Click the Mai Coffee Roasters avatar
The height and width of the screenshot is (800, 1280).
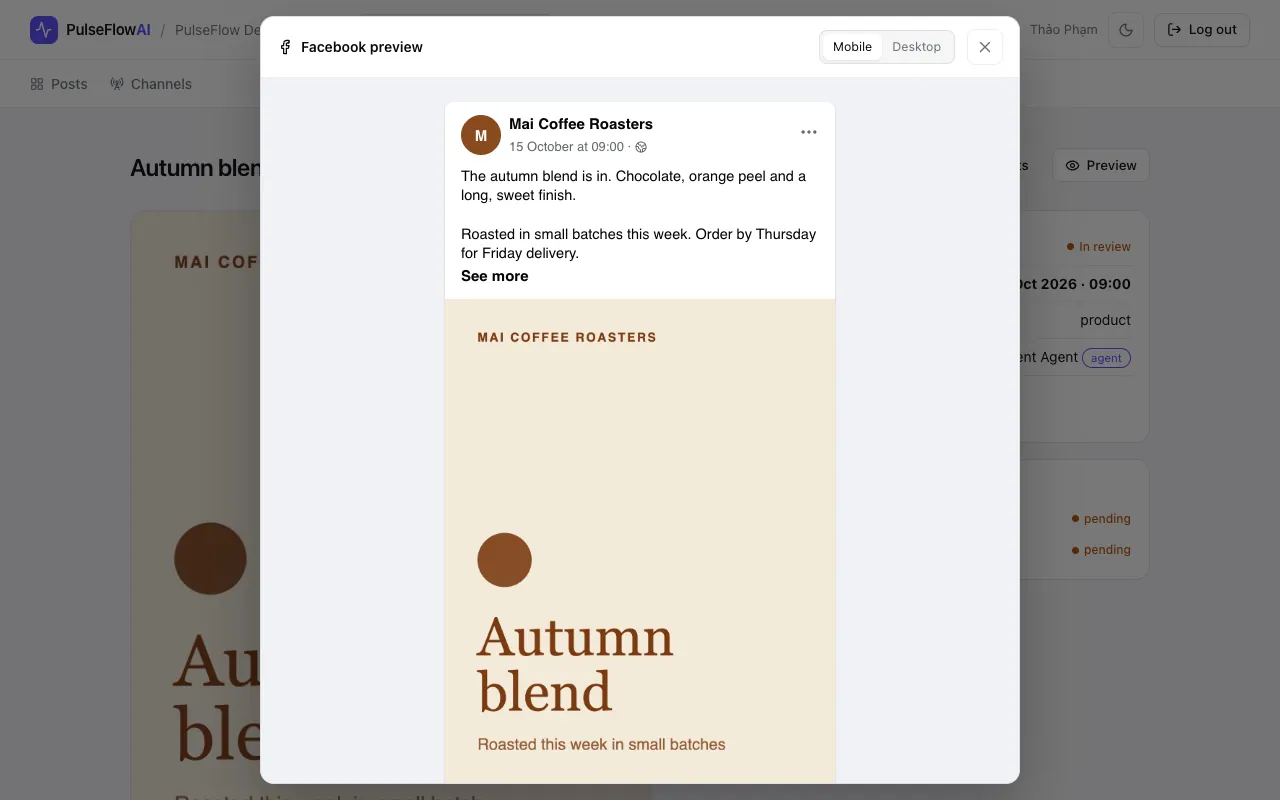481,135
